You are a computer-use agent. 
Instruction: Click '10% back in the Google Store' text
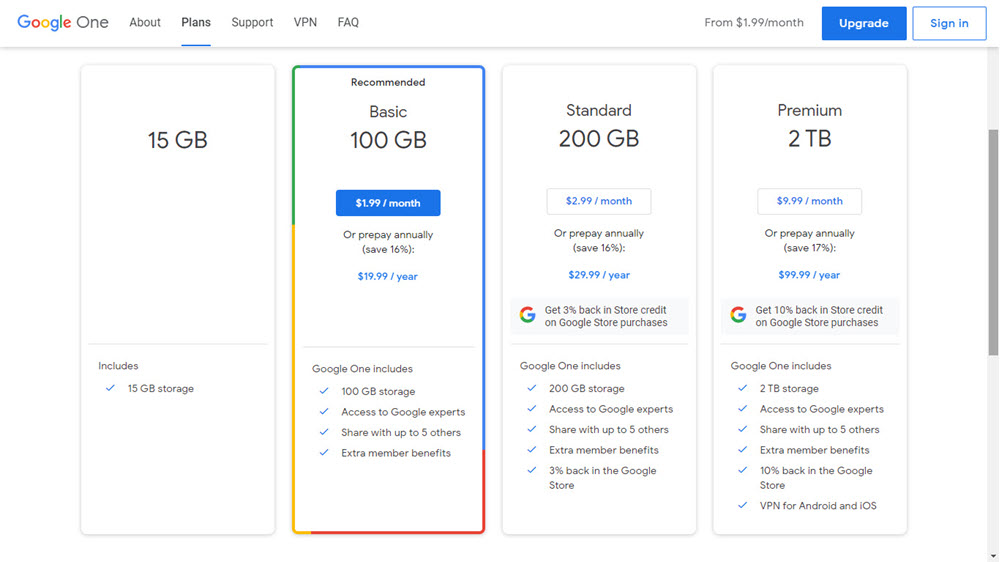pyautogui.click(x=816, y=478)
